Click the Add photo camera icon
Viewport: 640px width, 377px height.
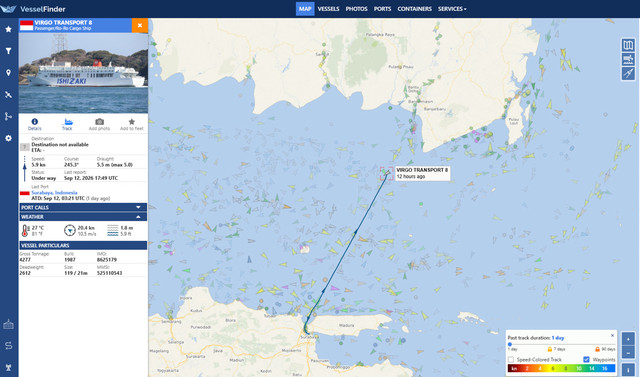tap(99, 122)
